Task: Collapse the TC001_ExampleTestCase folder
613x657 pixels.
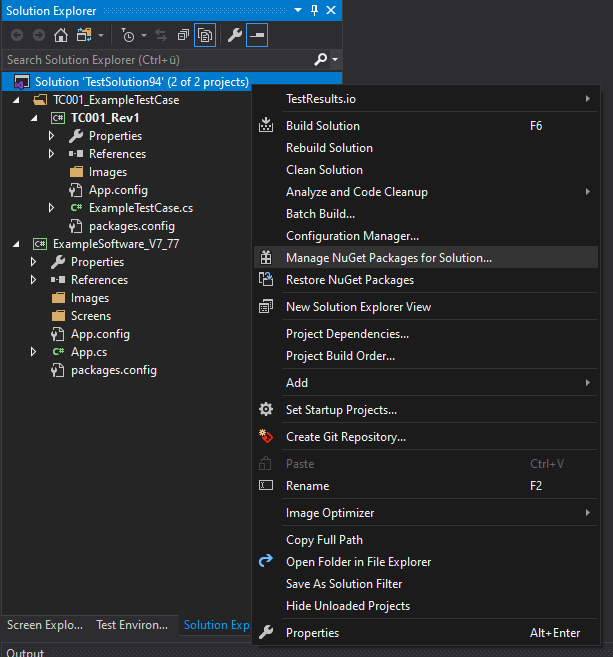Action: [16, 100]
